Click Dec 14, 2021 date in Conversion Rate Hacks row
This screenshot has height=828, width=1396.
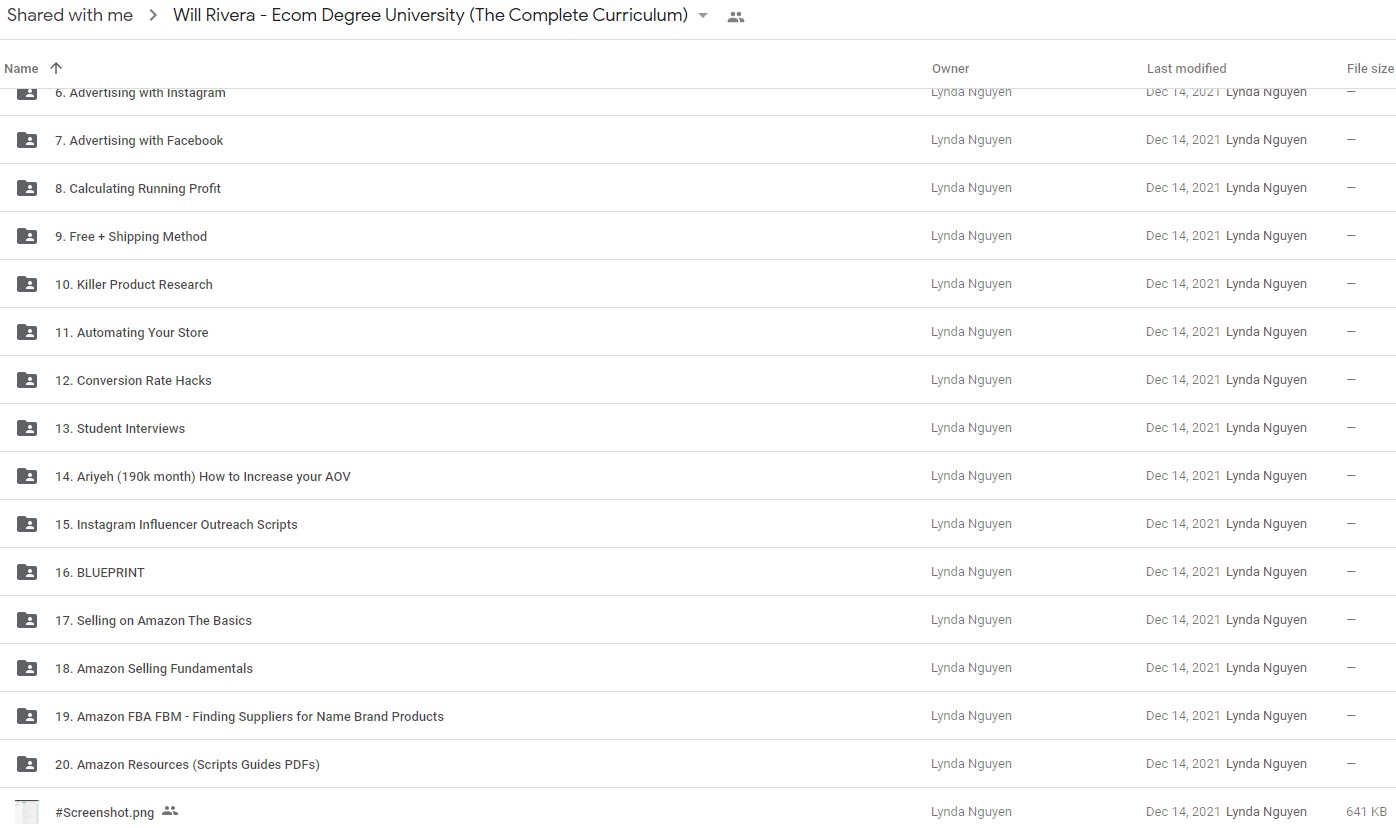tap(1183, 380)
